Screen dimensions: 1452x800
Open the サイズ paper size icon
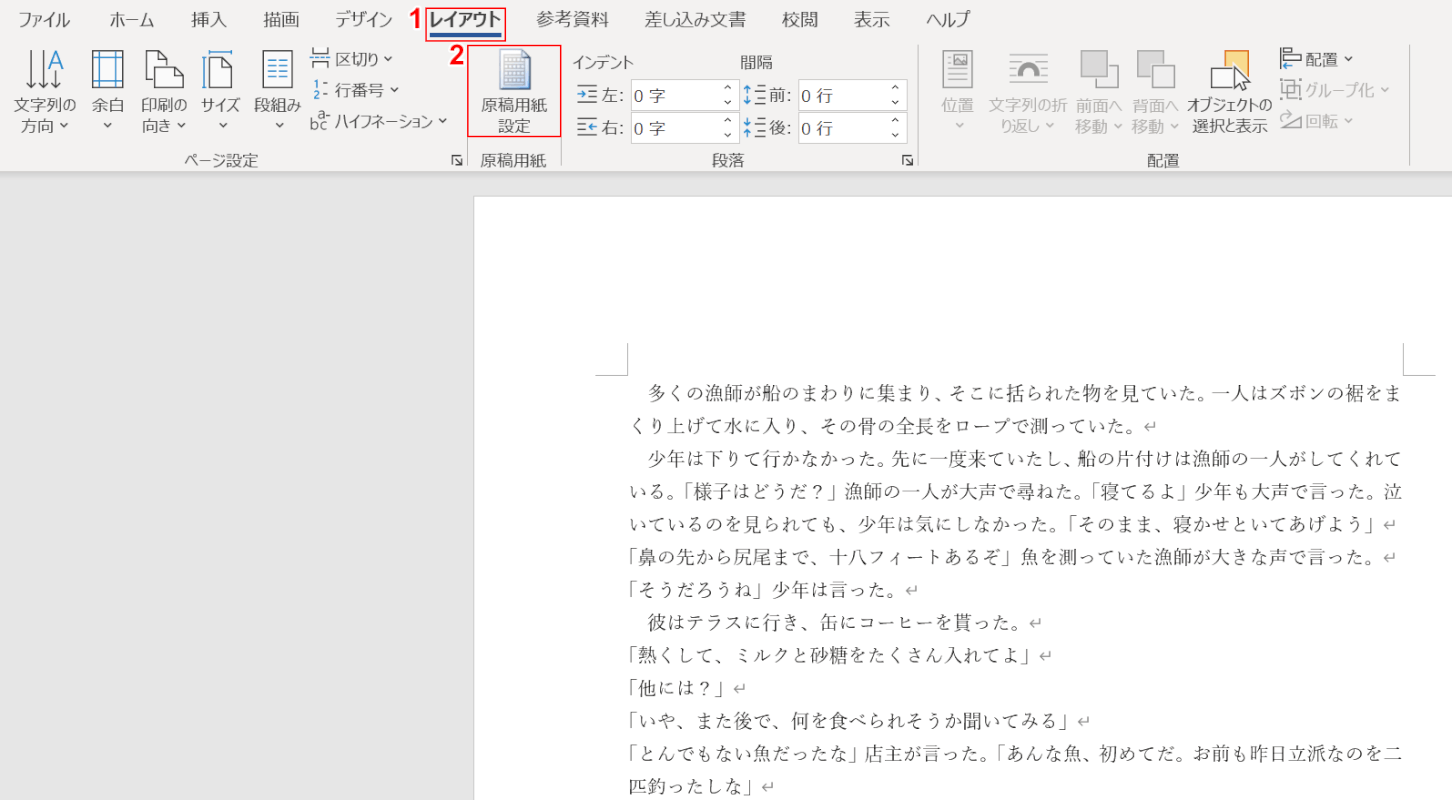tap(219, 72)
